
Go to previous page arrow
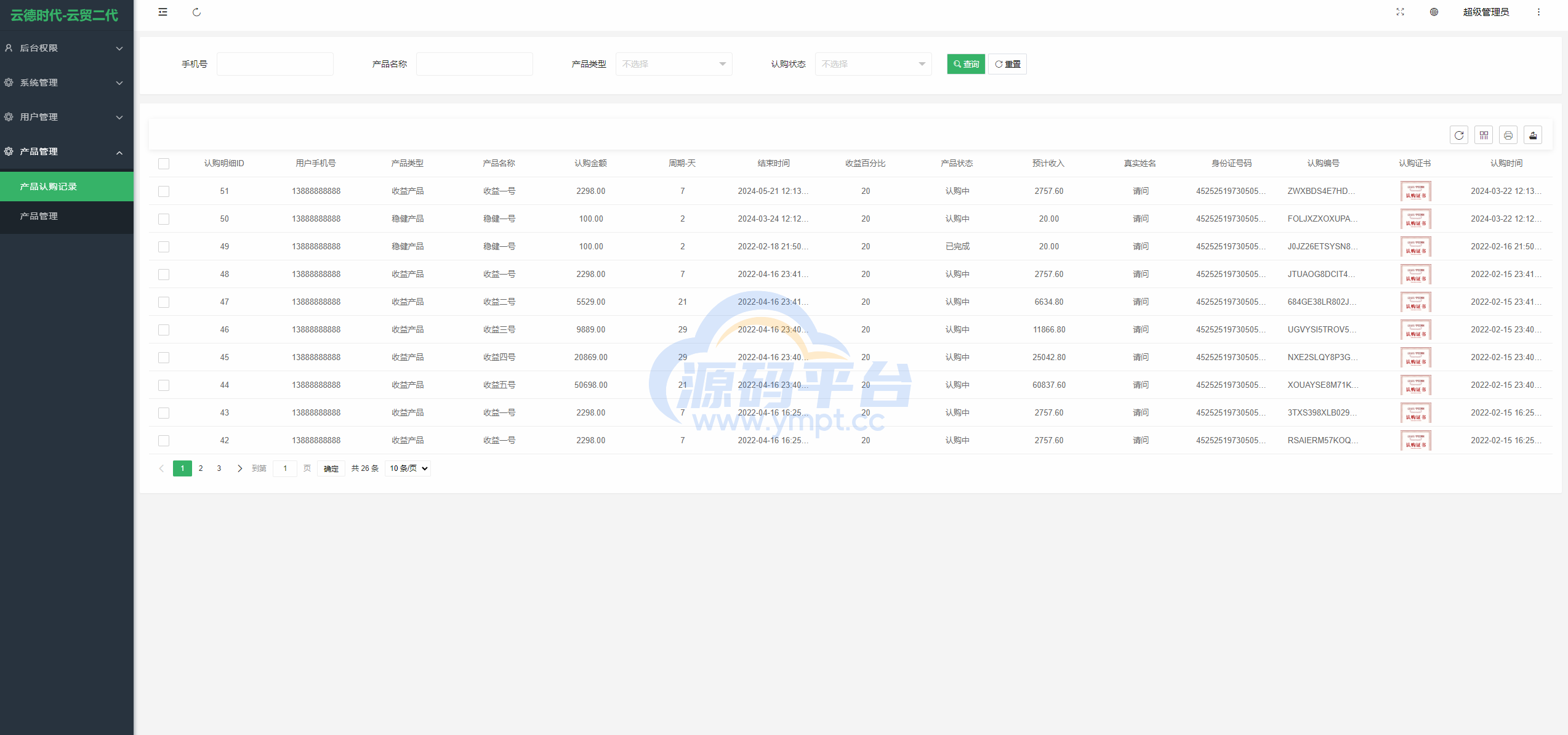(161, 468)
